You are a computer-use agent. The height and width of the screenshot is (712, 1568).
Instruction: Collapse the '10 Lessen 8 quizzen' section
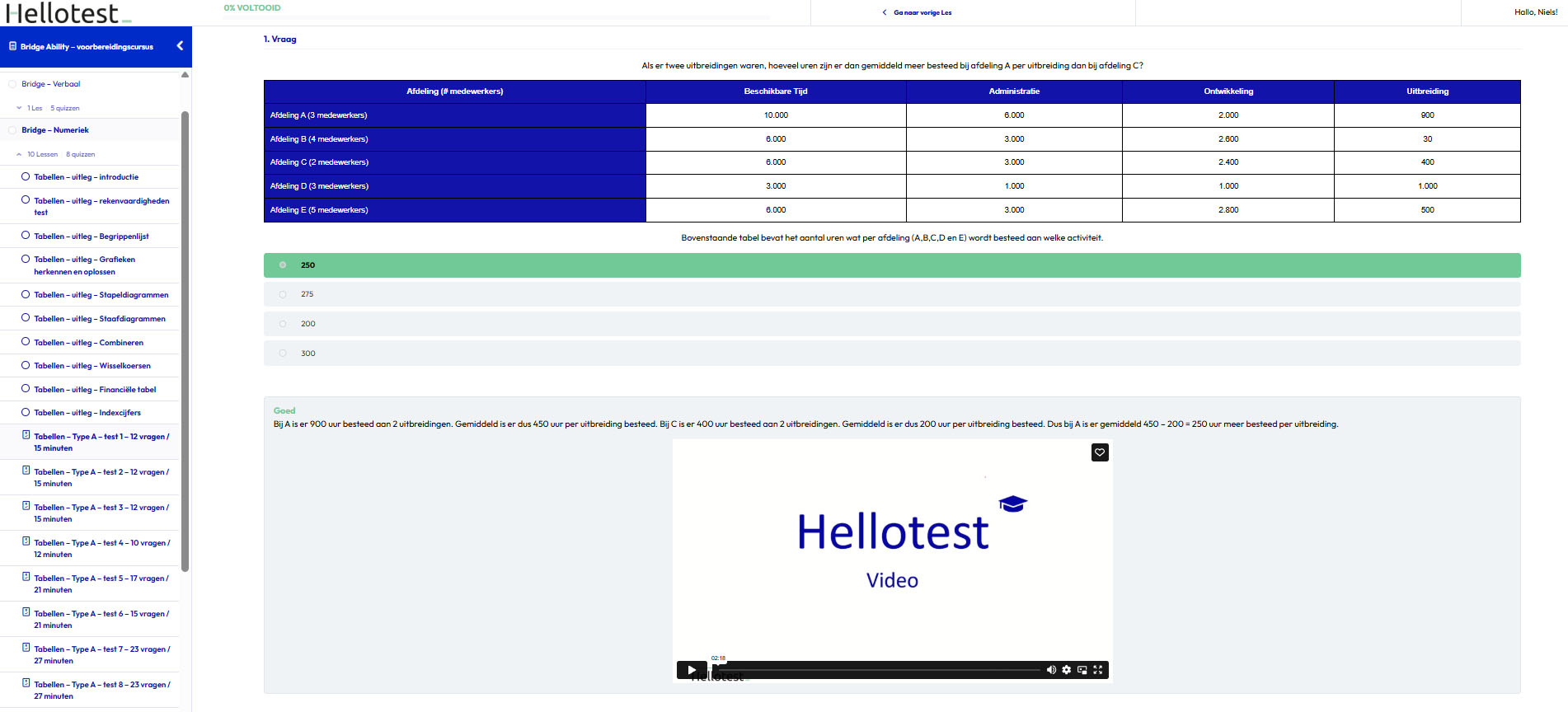point(19,154)
